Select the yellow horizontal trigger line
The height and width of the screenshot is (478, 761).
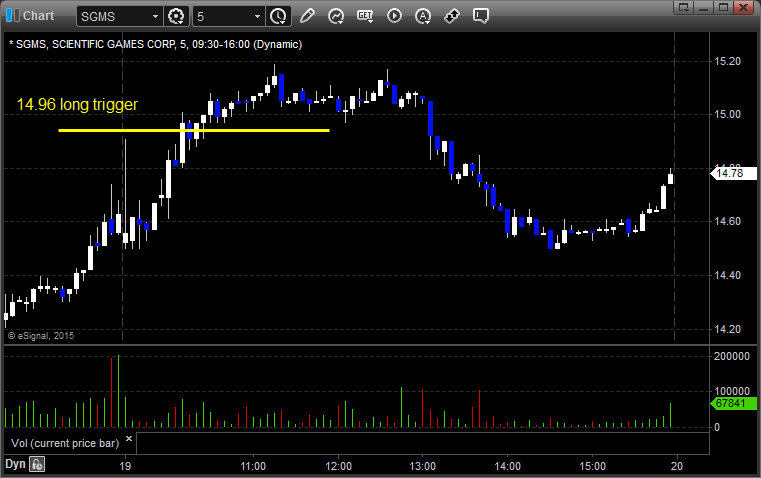click(194, 130)
